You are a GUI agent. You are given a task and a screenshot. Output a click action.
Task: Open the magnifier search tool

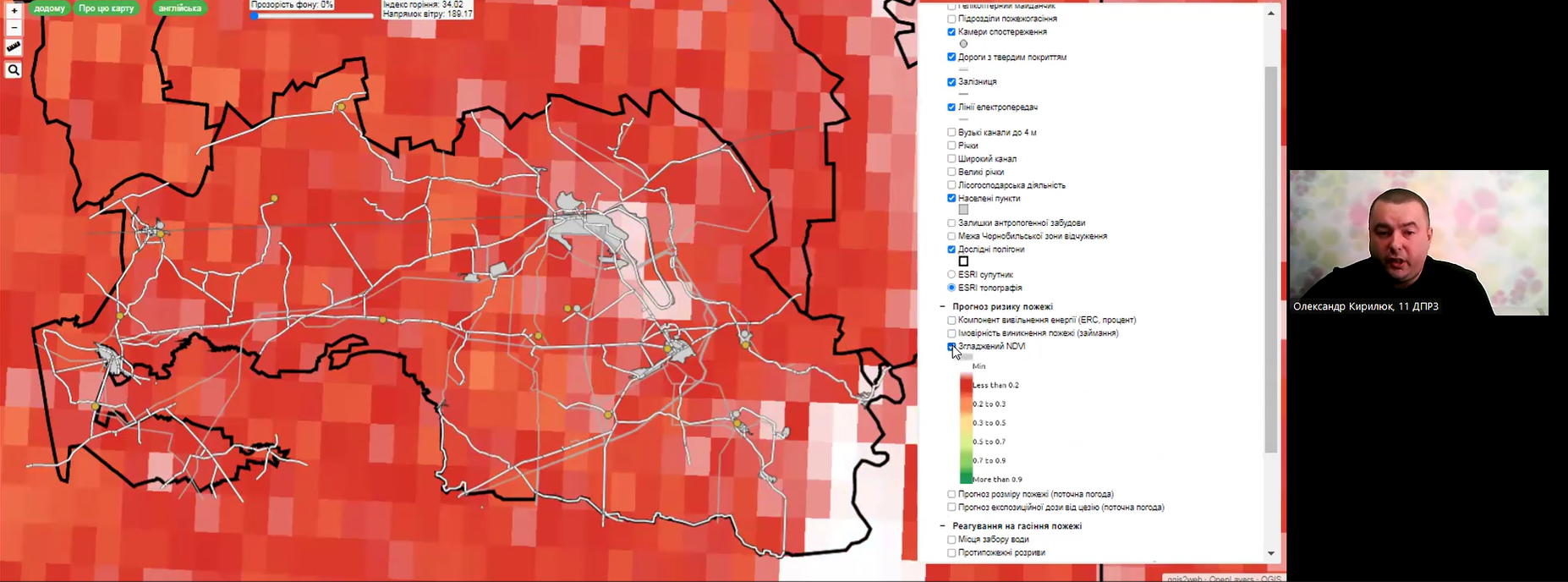14,70
